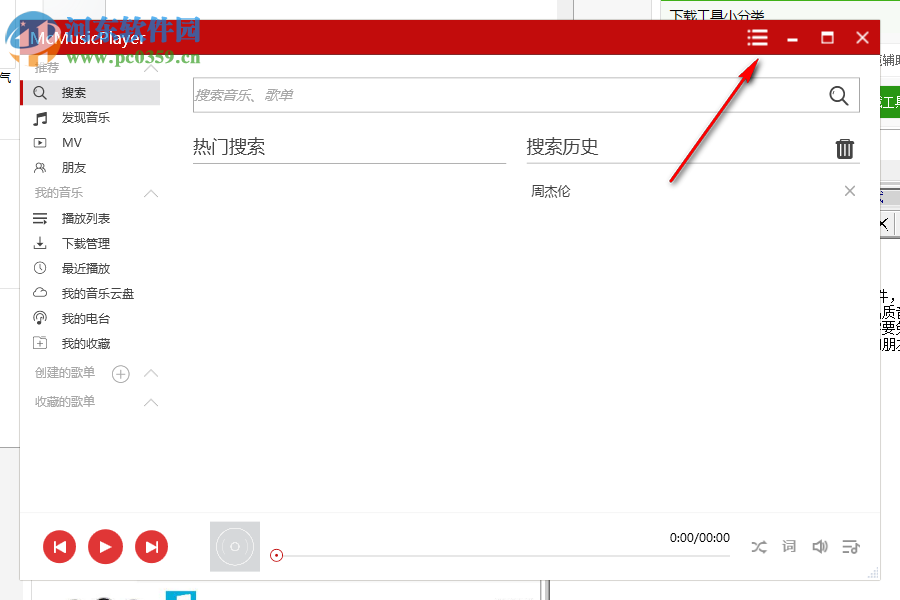Toggle shuffle playback mode
The image size is (900, 600).
click(759, 547)
